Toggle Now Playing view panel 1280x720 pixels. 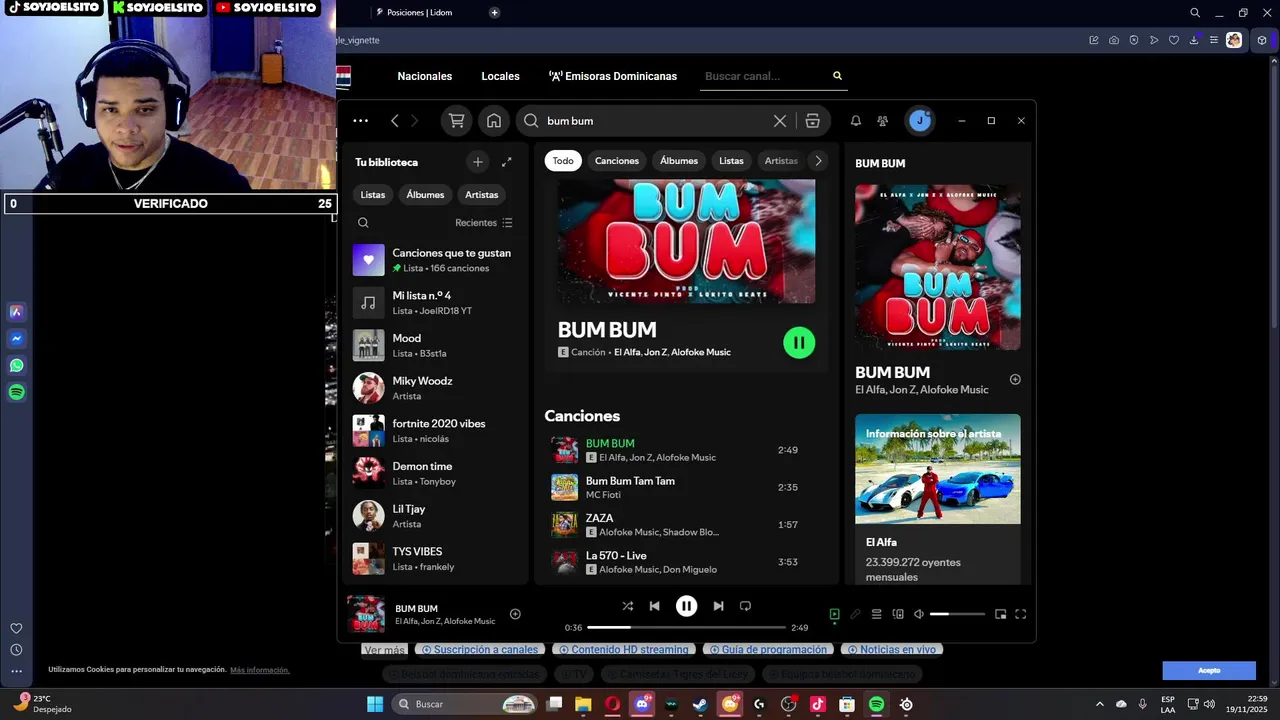coord(835,614)
